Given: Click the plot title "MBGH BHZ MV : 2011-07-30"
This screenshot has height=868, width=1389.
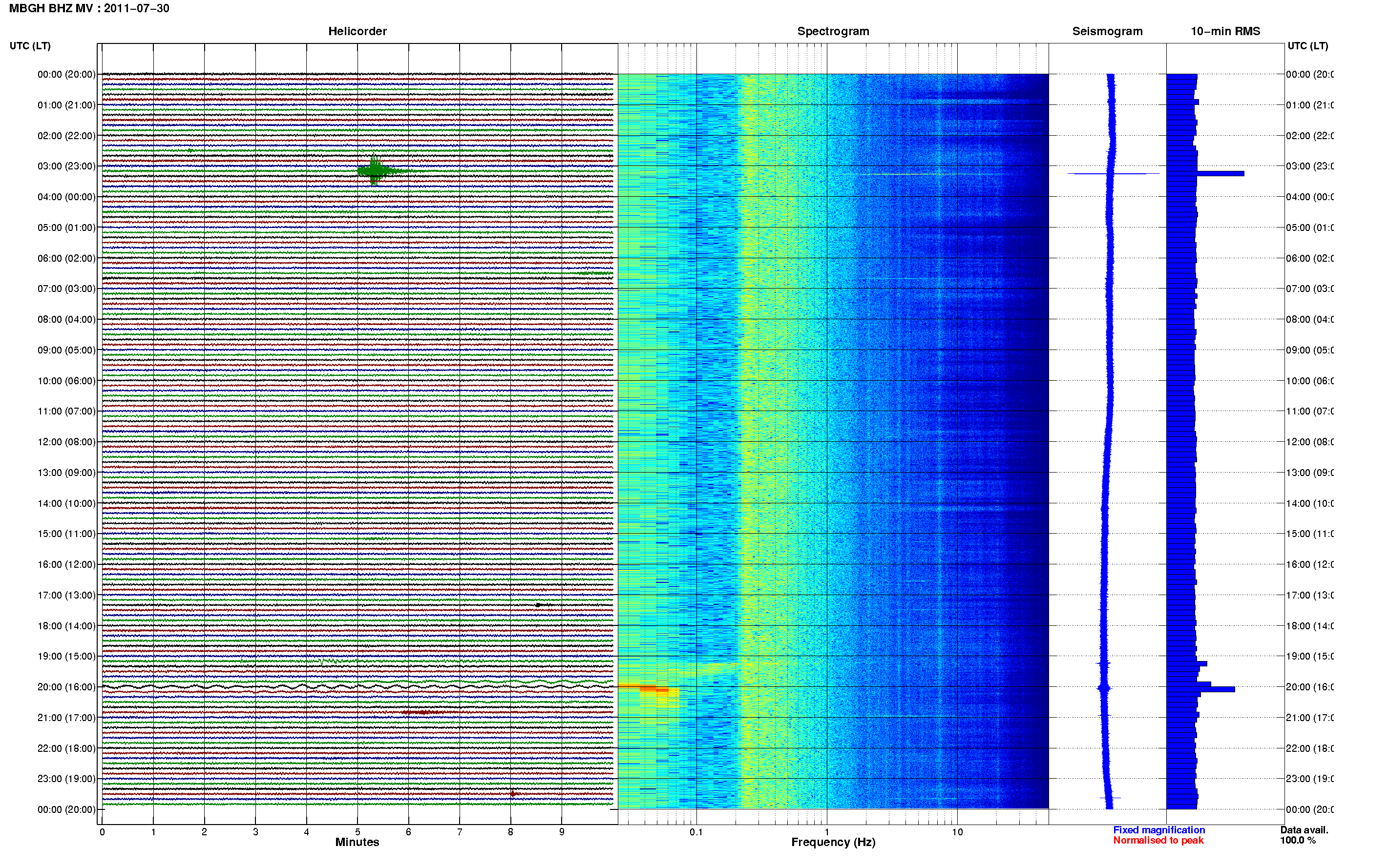Looking at the screenshot, I should [x=89, y=9].
